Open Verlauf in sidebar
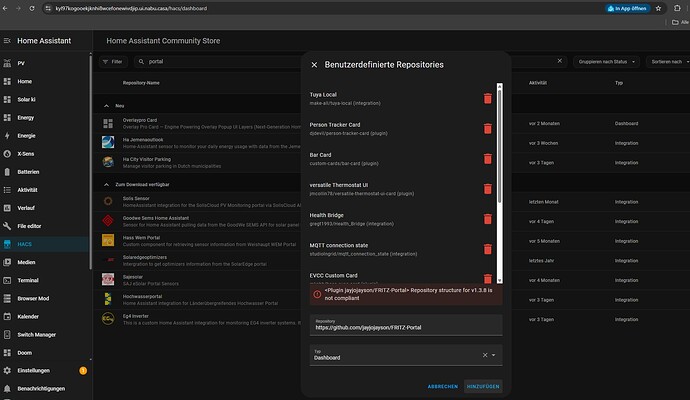Screen dimensions: 690x400 (45, 208)
